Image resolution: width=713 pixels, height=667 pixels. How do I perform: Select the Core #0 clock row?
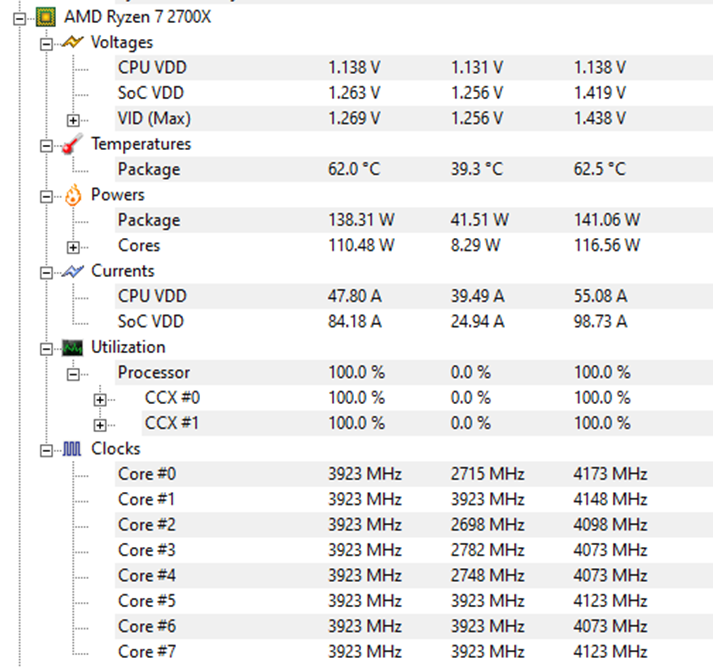(x=146, y=474)
